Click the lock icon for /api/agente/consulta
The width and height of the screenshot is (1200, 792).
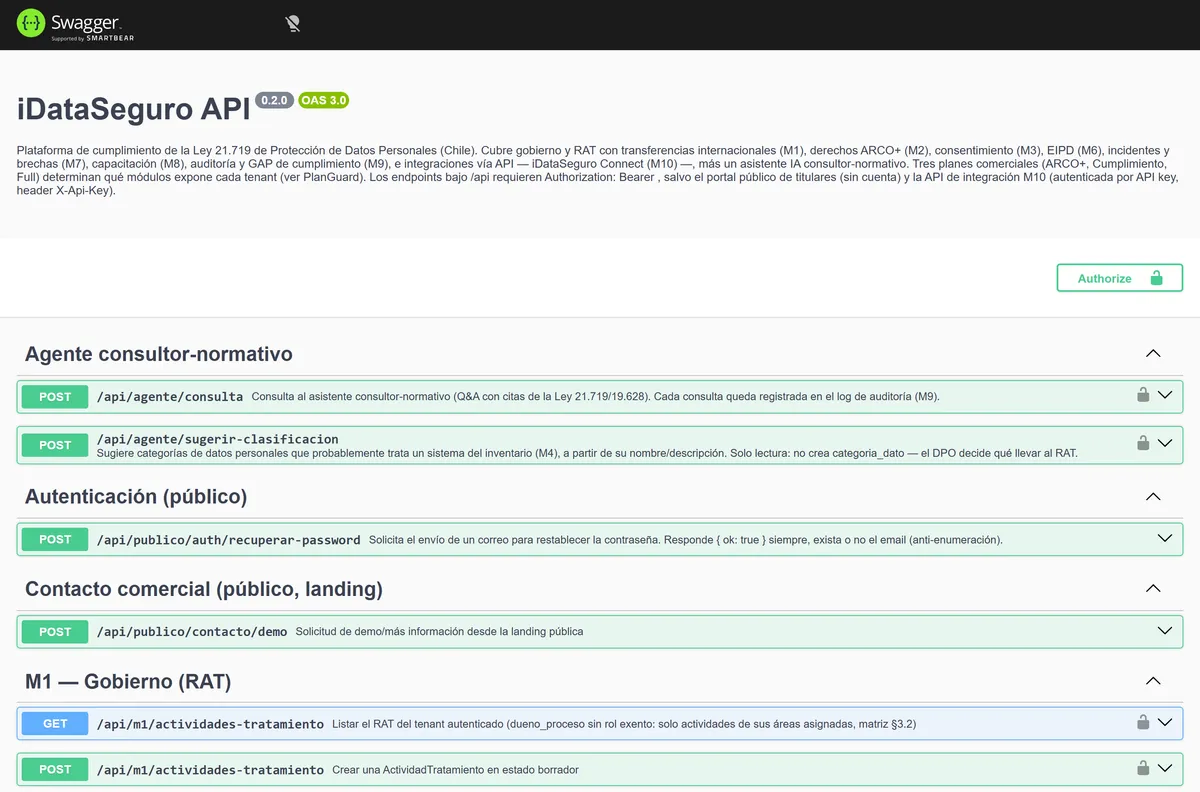(x=1143, y=395)
